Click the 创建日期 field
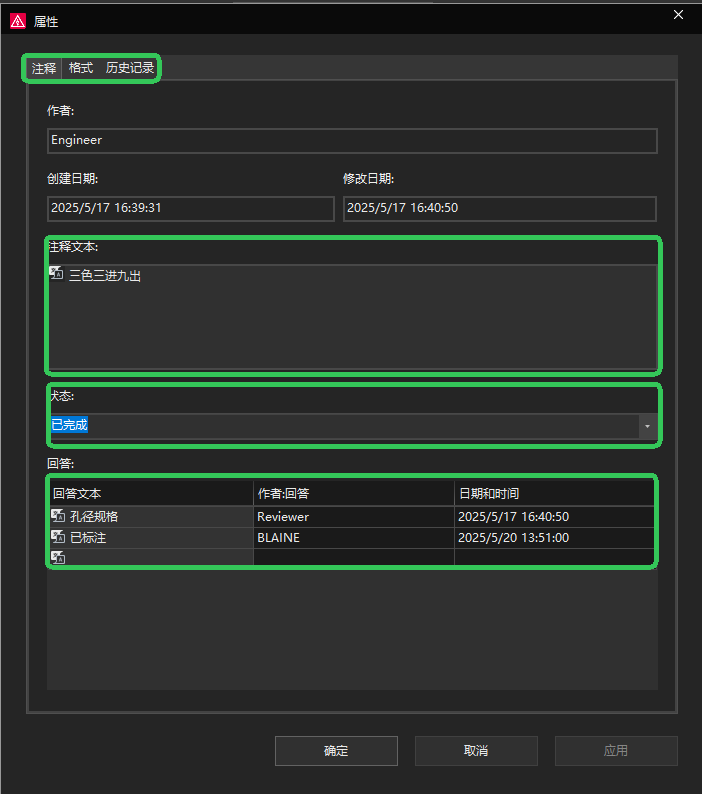702x794 pixels. pyautogui.click(x=190, y=208)
